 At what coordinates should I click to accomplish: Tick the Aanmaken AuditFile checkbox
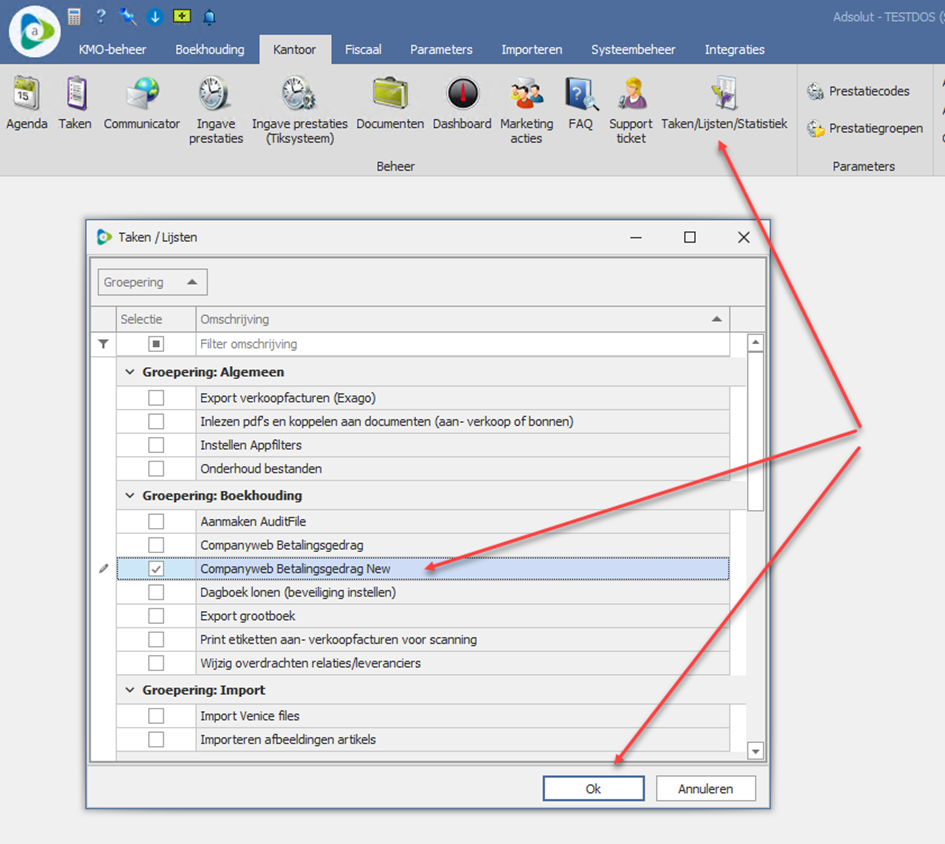[x=156, y=521]
